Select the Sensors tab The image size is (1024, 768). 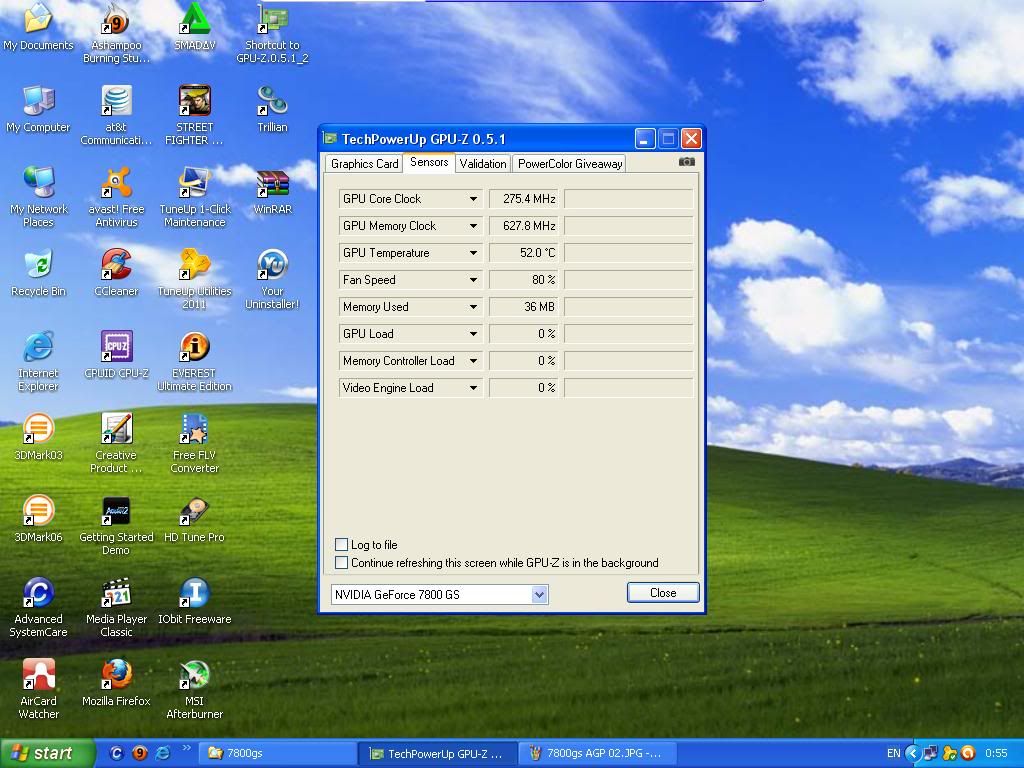pyautogui.click(x=429, y=162)
